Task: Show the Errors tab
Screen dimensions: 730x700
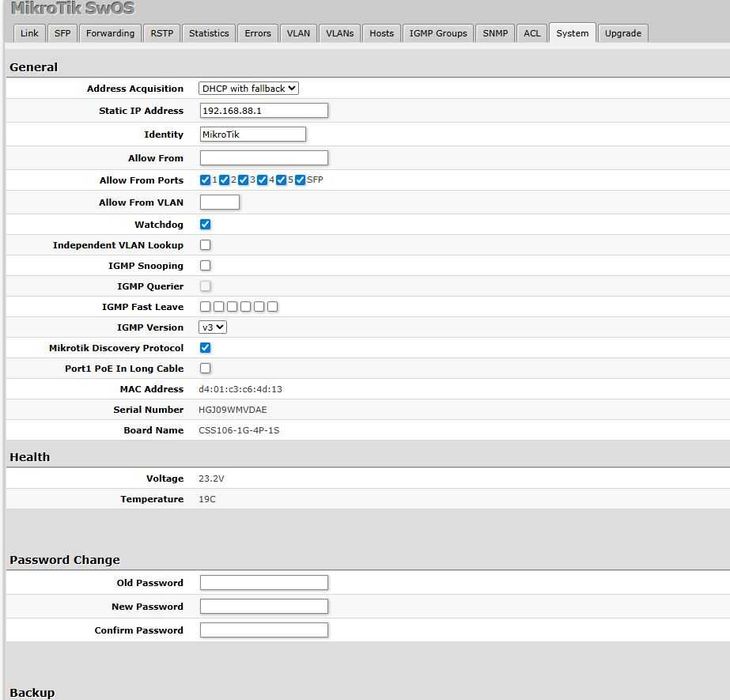Action: [257, 34]
